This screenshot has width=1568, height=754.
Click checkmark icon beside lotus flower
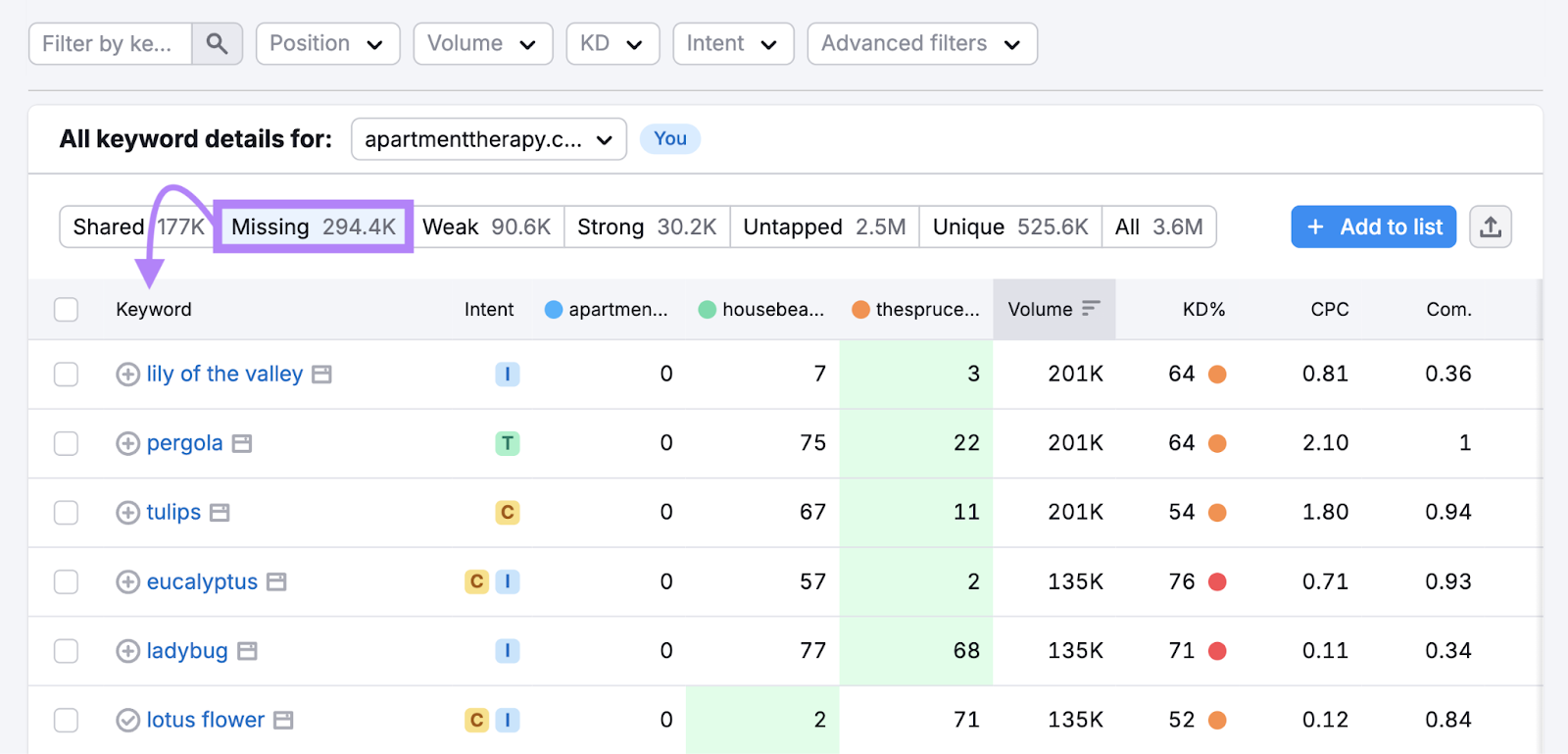click(127, 721)
